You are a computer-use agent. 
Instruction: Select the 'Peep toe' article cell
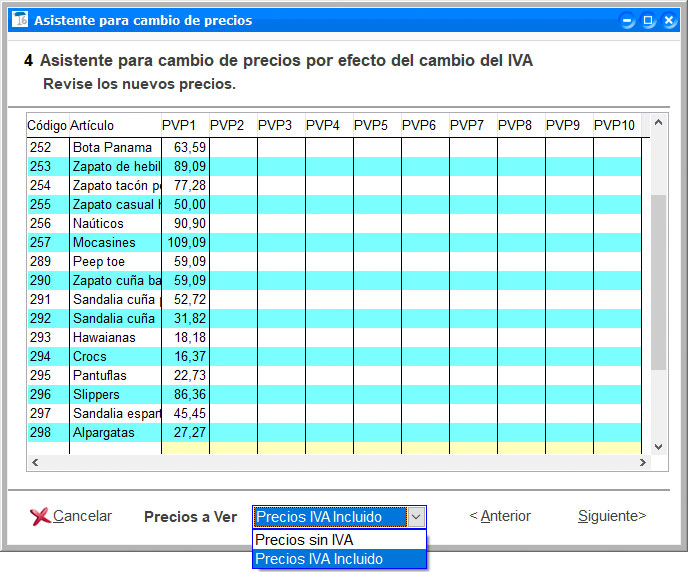[x=115, y=261]
